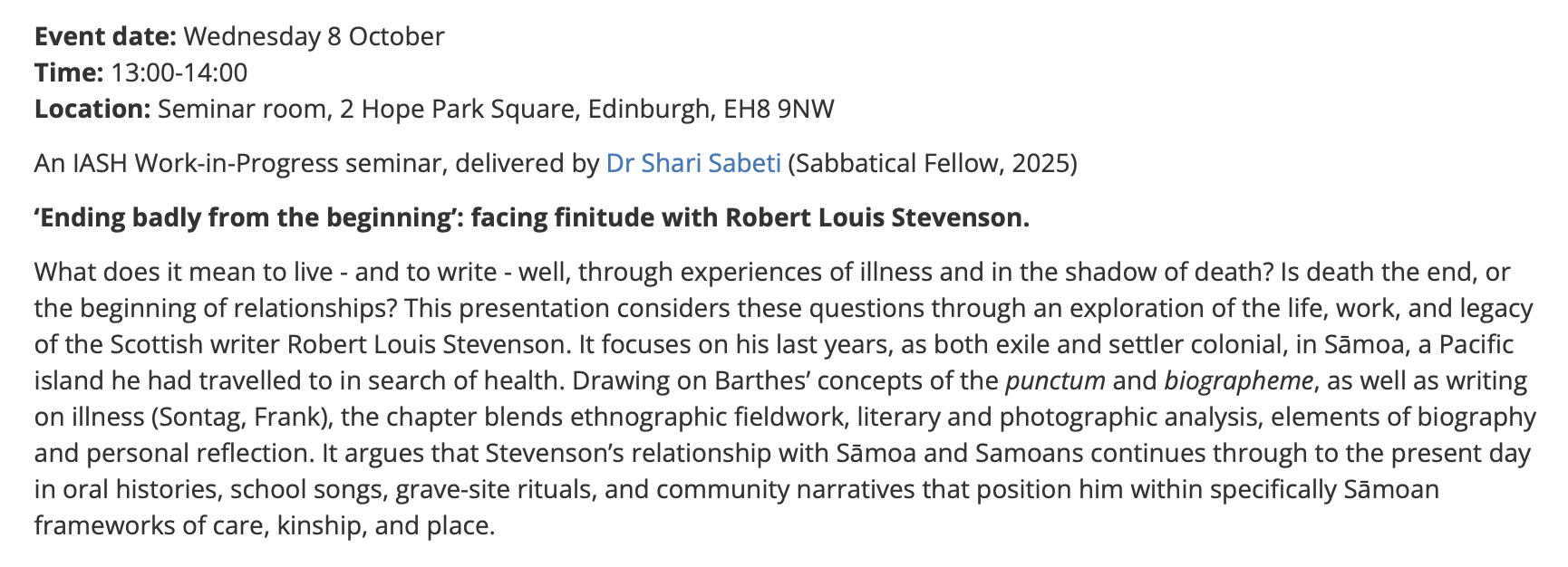The width and height of the screenshot is (1568, 567).
Task: Click the italic word 'biographeme'
Action: click(1238, 380)
